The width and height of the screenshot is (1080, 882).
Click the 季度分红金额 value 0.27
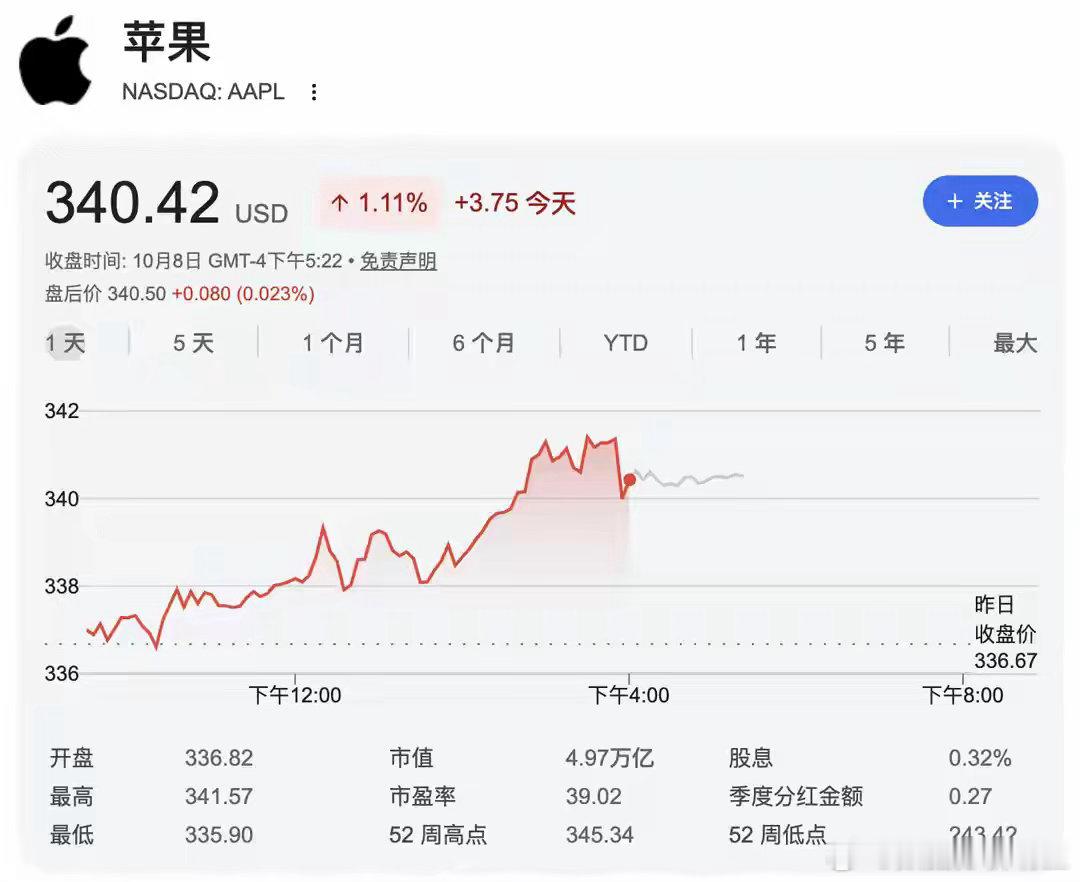coord(970,797)
